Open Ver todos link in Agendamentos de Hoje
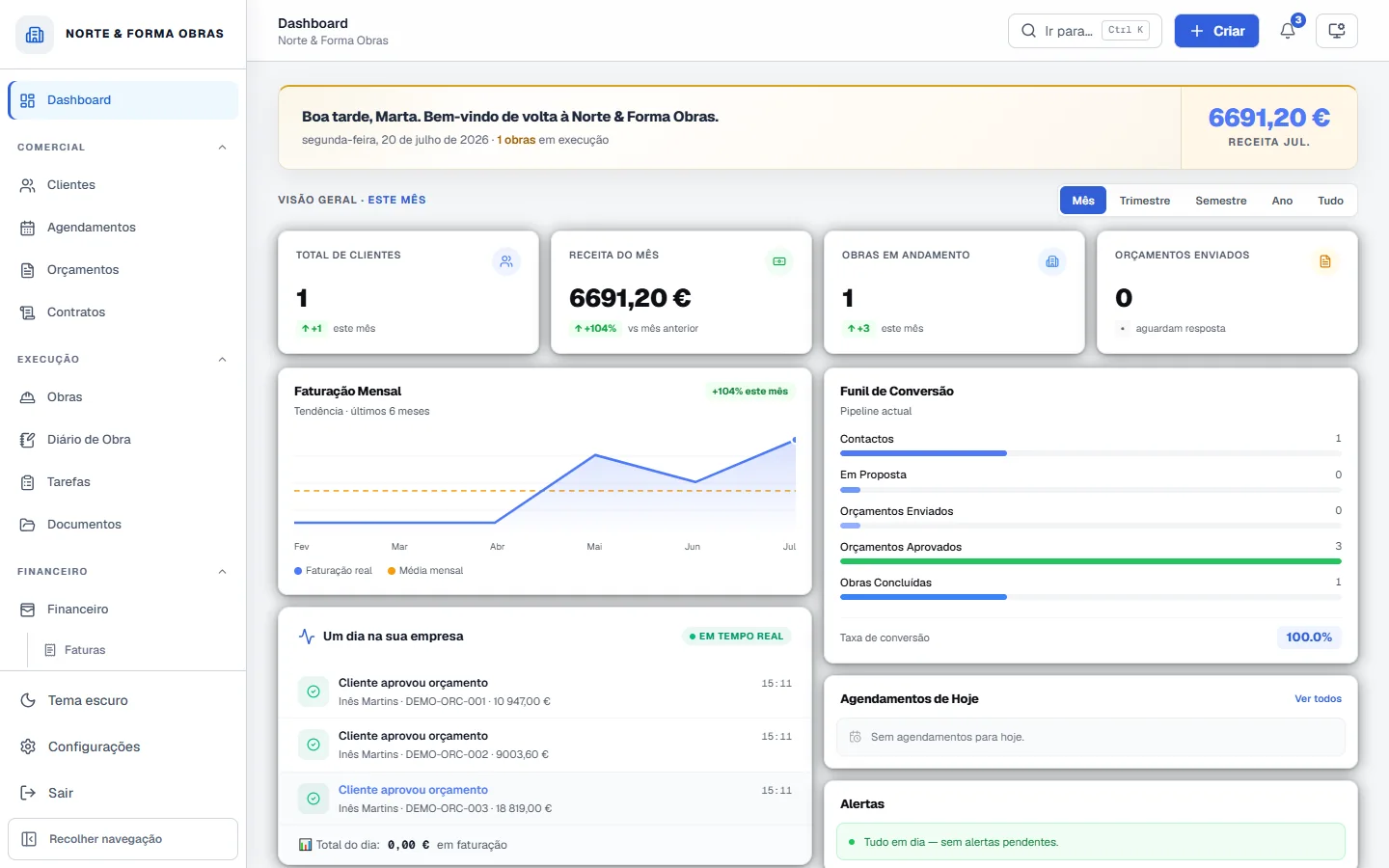 pos(1318,698)
